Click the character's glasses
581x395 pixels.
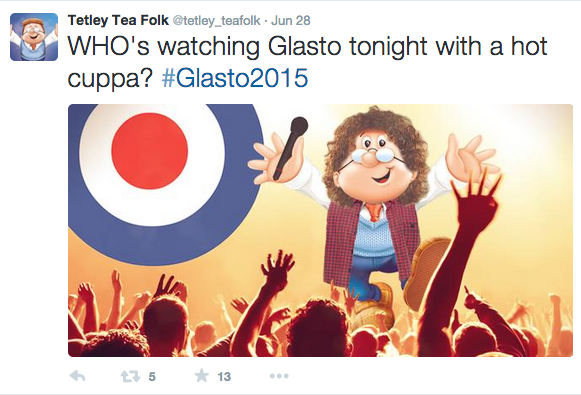pyautogui.click(x=371, y=156)
